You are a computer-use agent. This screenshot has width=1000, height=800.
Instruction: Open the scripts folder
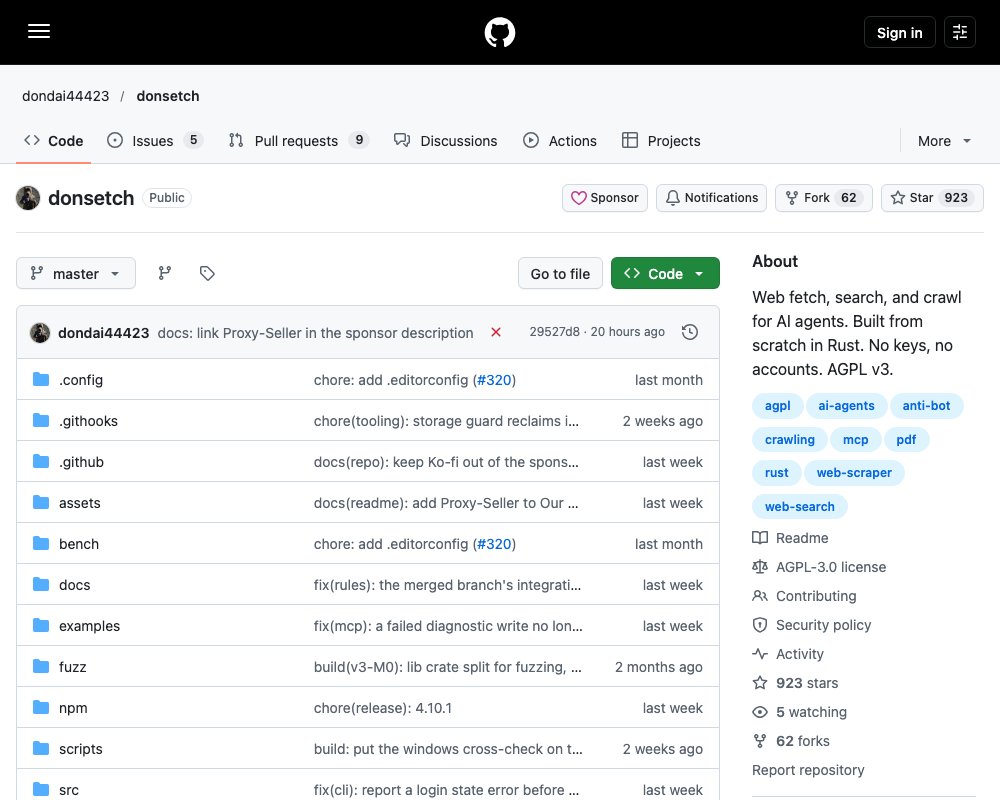click(80, 749)
